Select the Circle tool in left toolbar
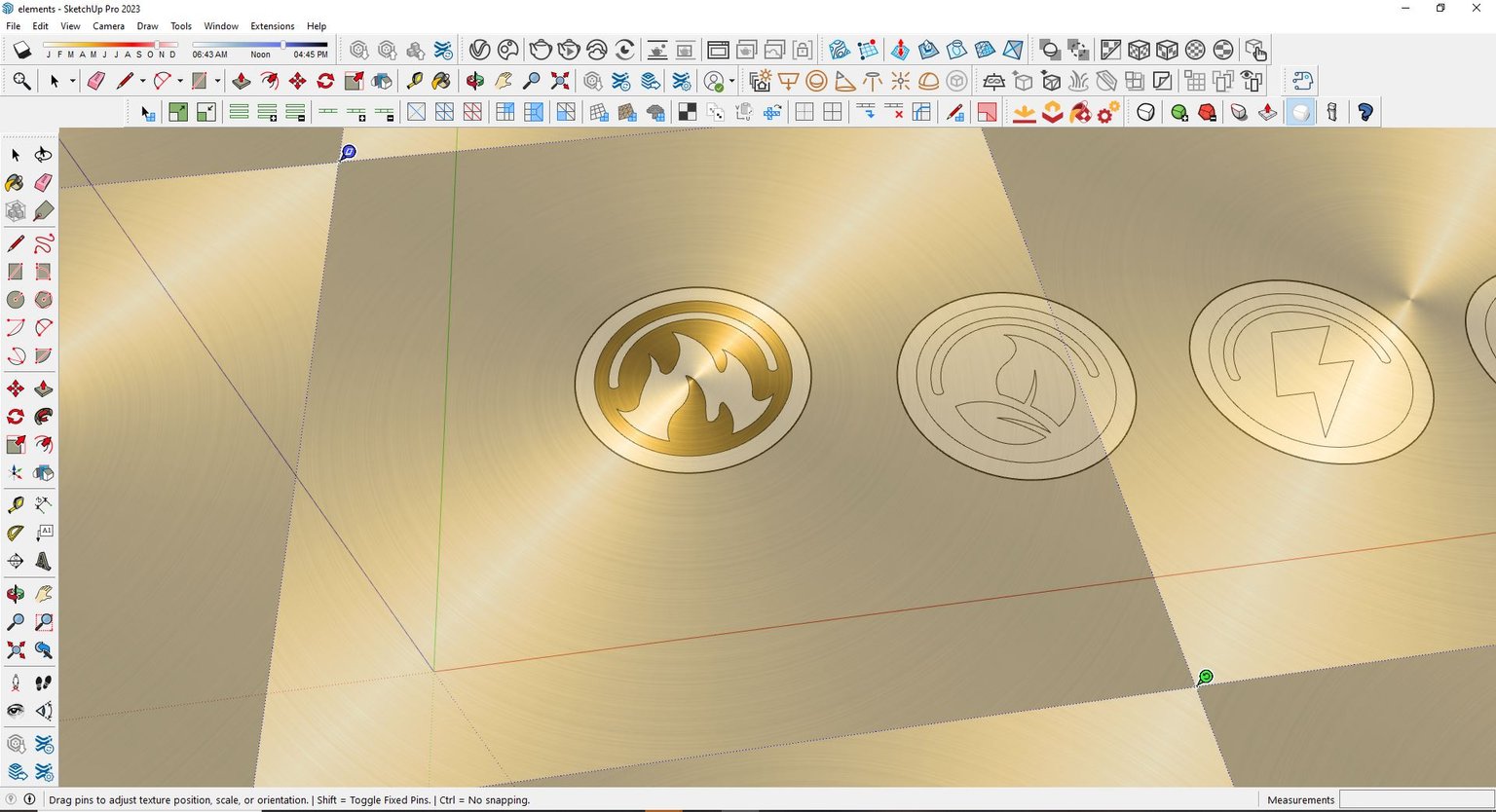Image resolution: width=1496 pixels, height=812 pixels. pyautogui.click(x=15, y=300)
